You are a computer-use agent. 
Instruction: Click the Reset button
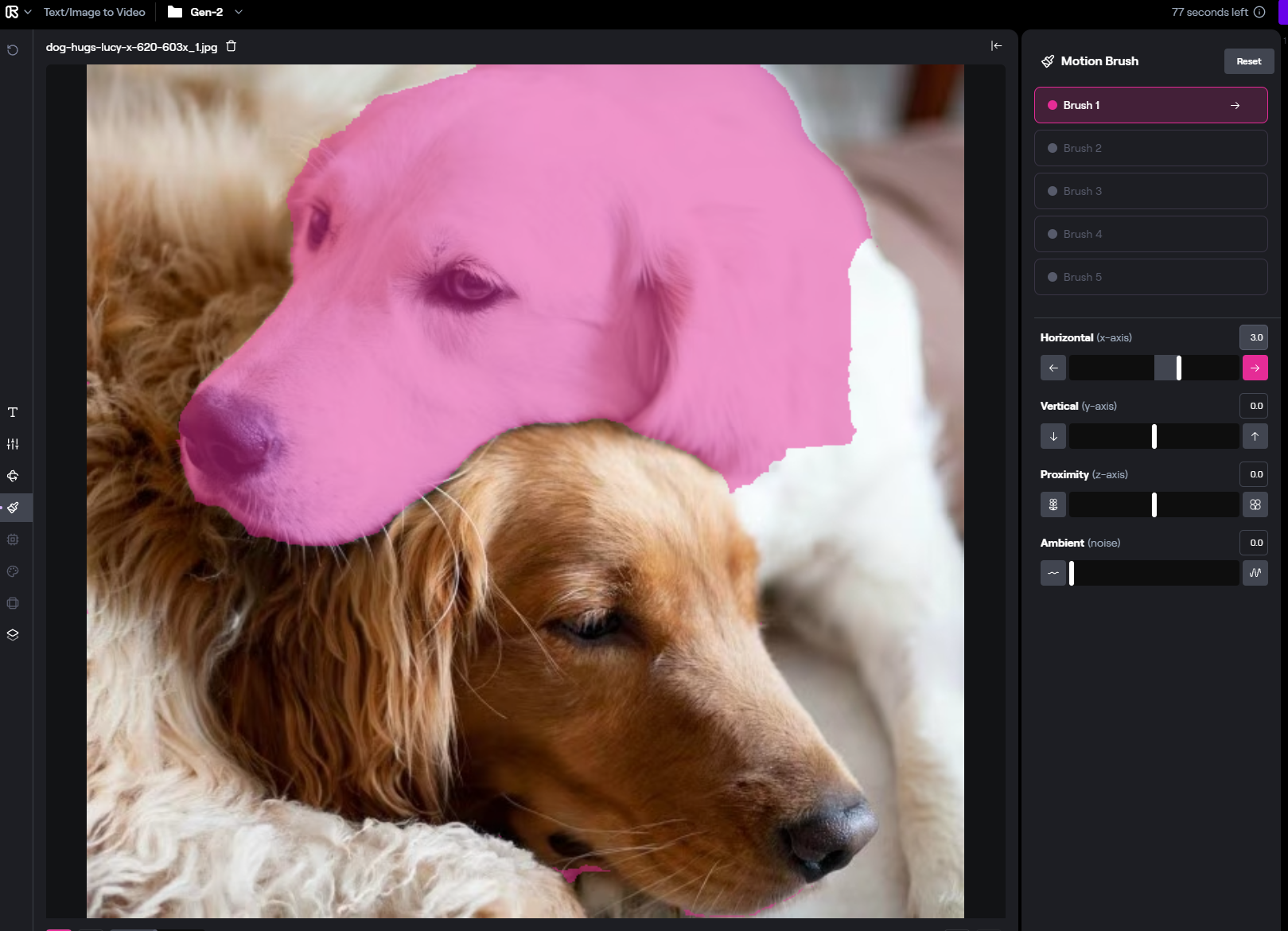[1248, 61]
